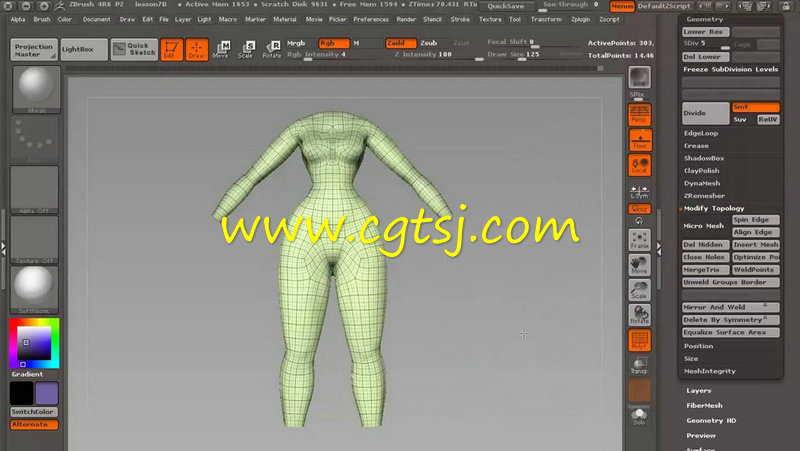Select the Move tool in top toolbar
This screenshot has width=800, height=451.
(x=221, y=49)
